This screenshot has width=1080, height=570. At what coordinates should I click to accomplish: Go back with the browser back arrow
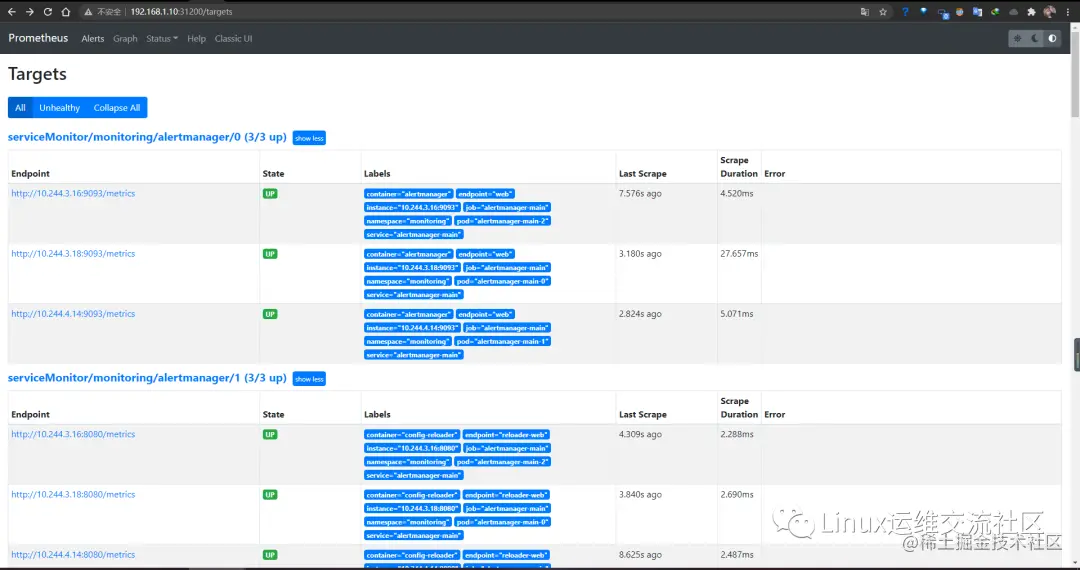coord(12,12)
